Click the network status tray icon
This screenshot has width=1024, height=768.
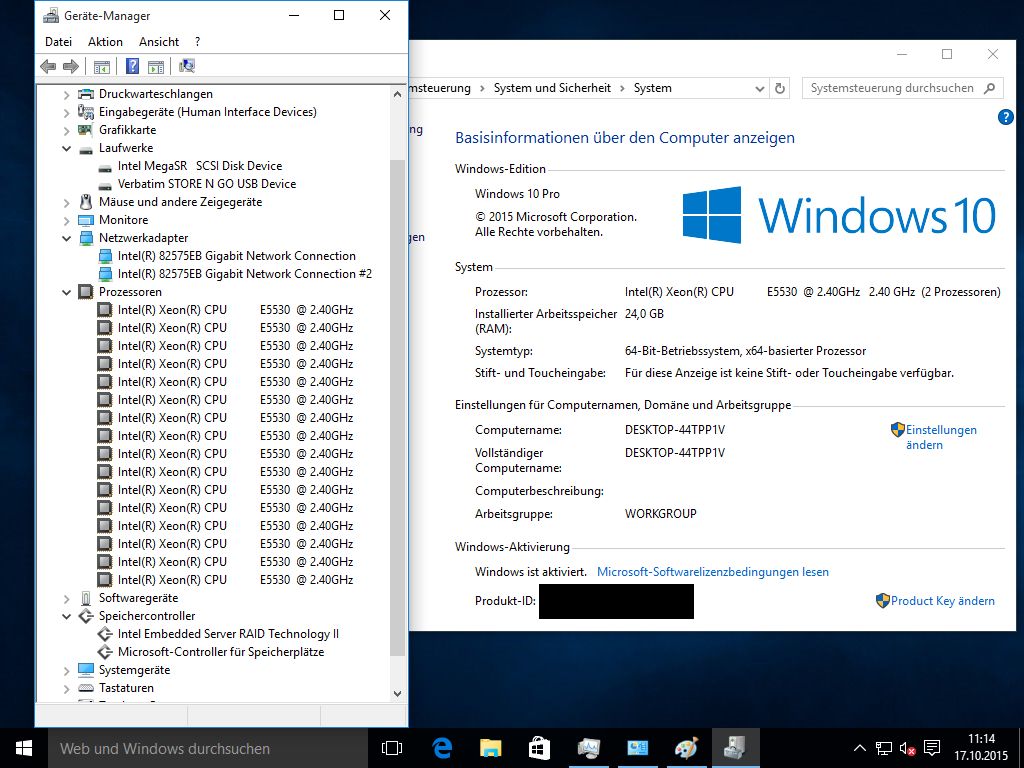click(x=884, y=748)
